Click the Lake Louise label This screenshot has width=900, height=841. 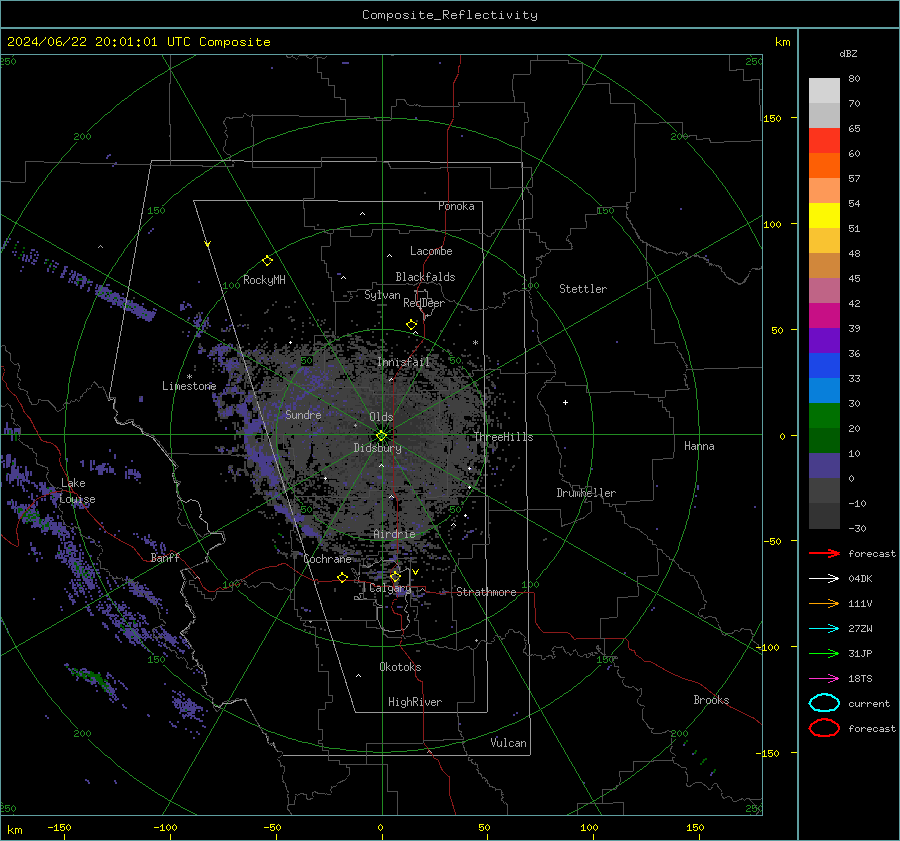(x=77, y=491)
